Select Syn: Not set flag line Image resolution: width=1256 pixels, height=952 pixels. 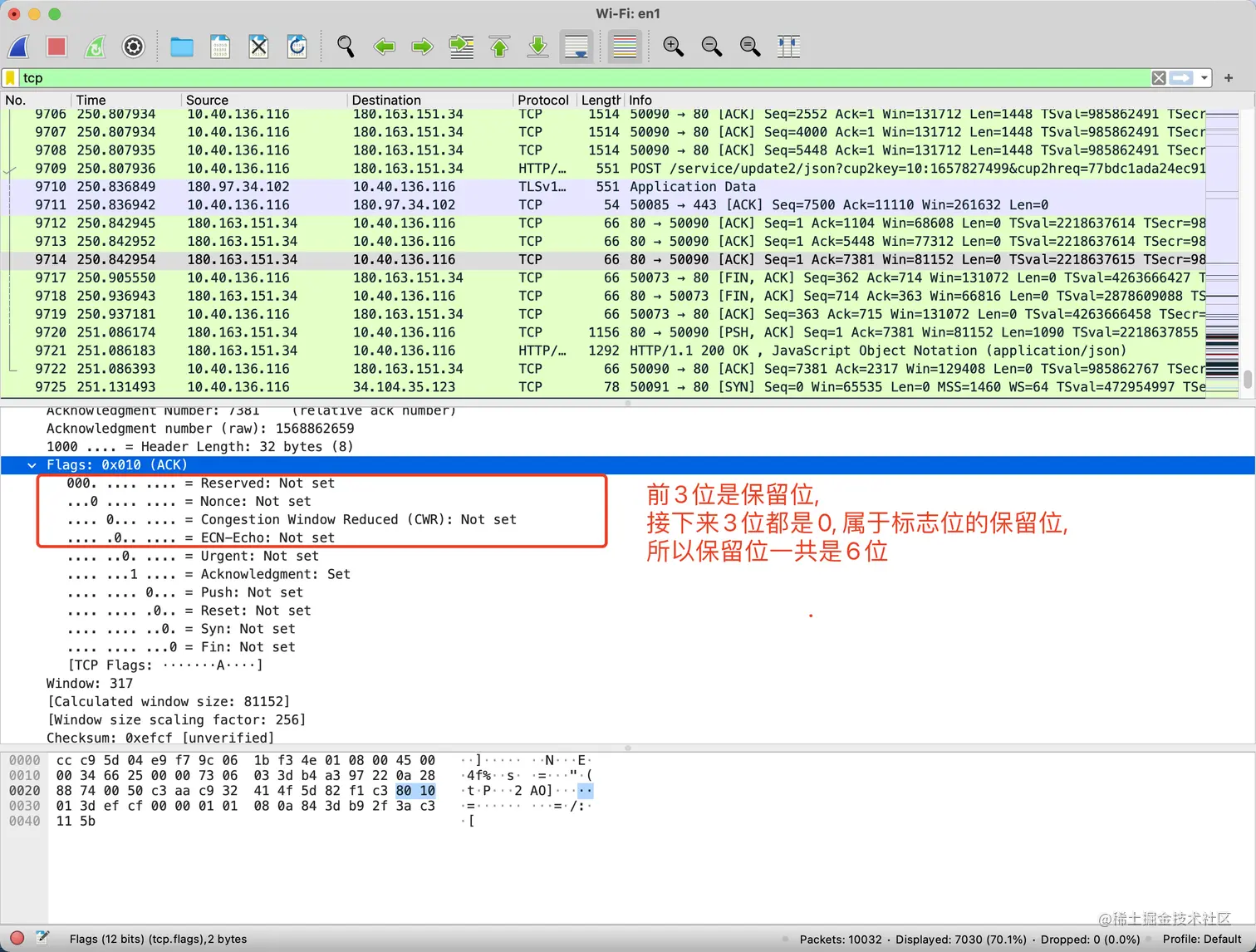pos(181,630)
